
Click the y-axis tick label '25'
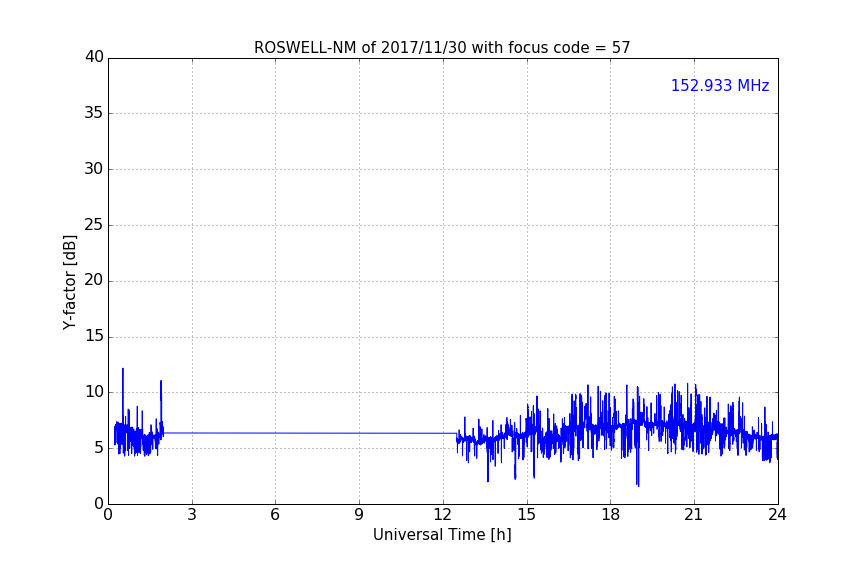pyautogui.click(x=94, y=224)
